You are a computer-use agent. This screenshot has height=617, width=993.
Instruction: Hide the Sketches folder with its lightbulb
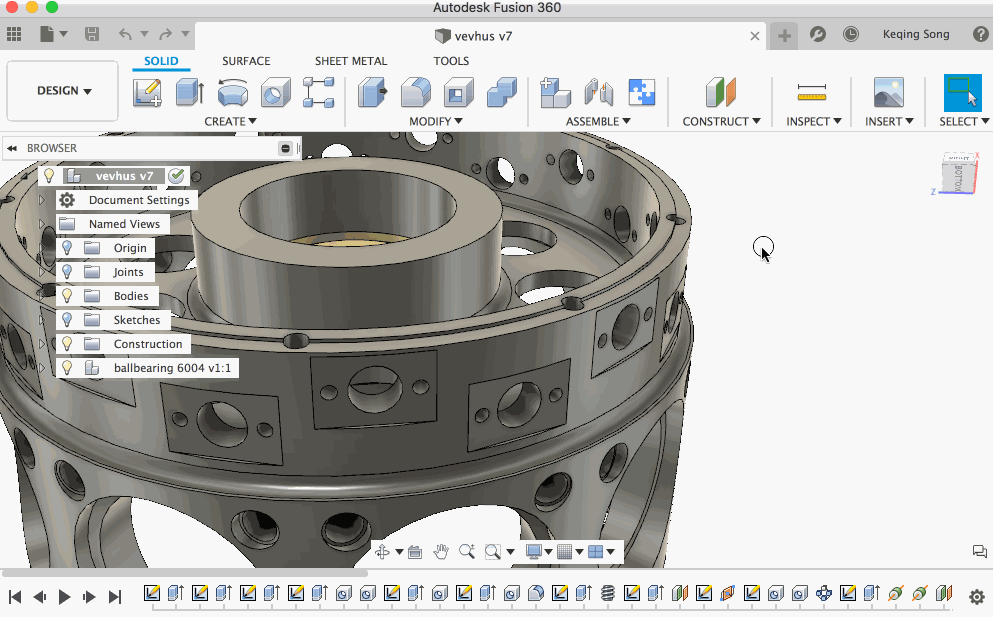(67, 320)
